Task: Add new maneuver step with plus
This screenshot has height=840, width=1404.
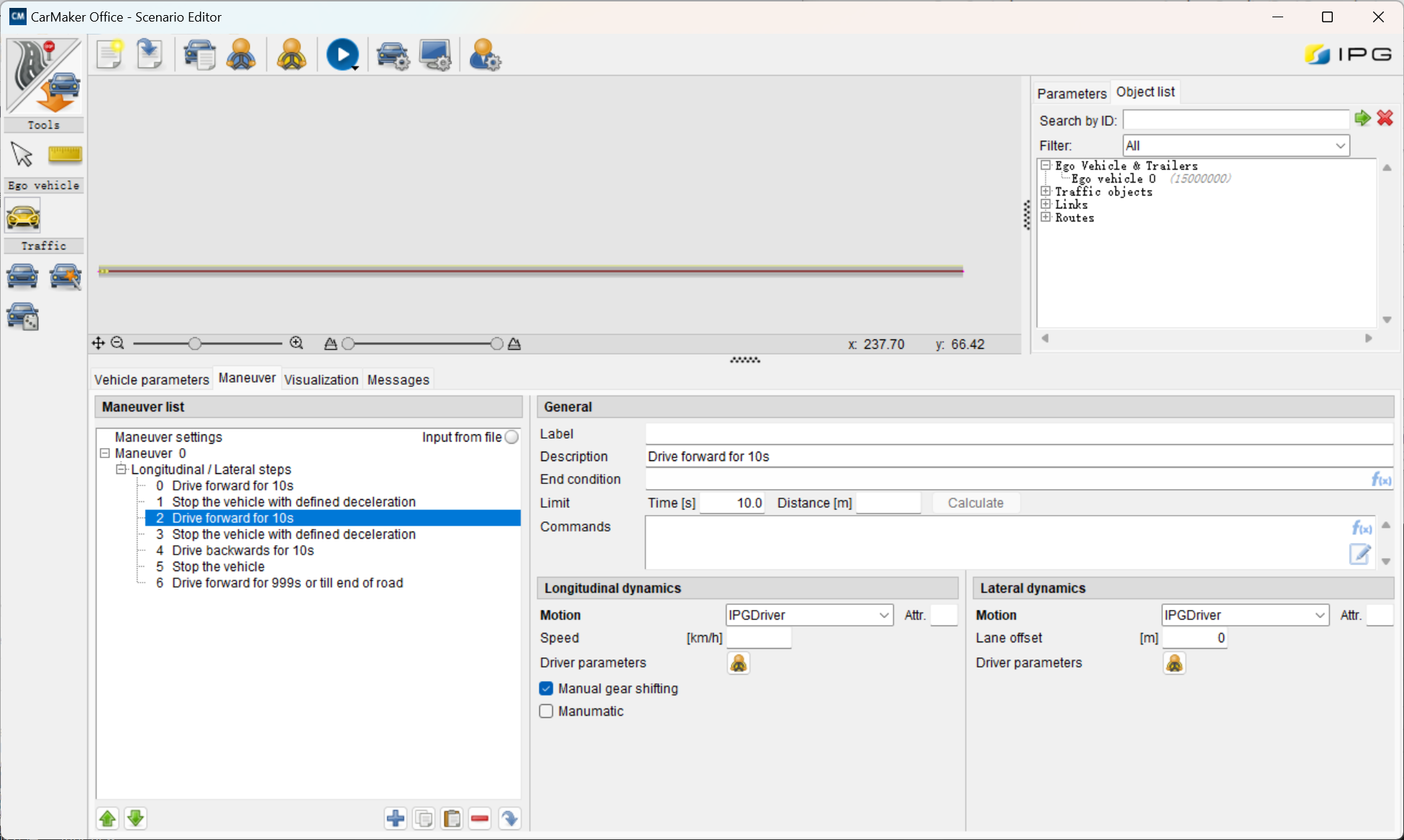Action: [396, 818]
